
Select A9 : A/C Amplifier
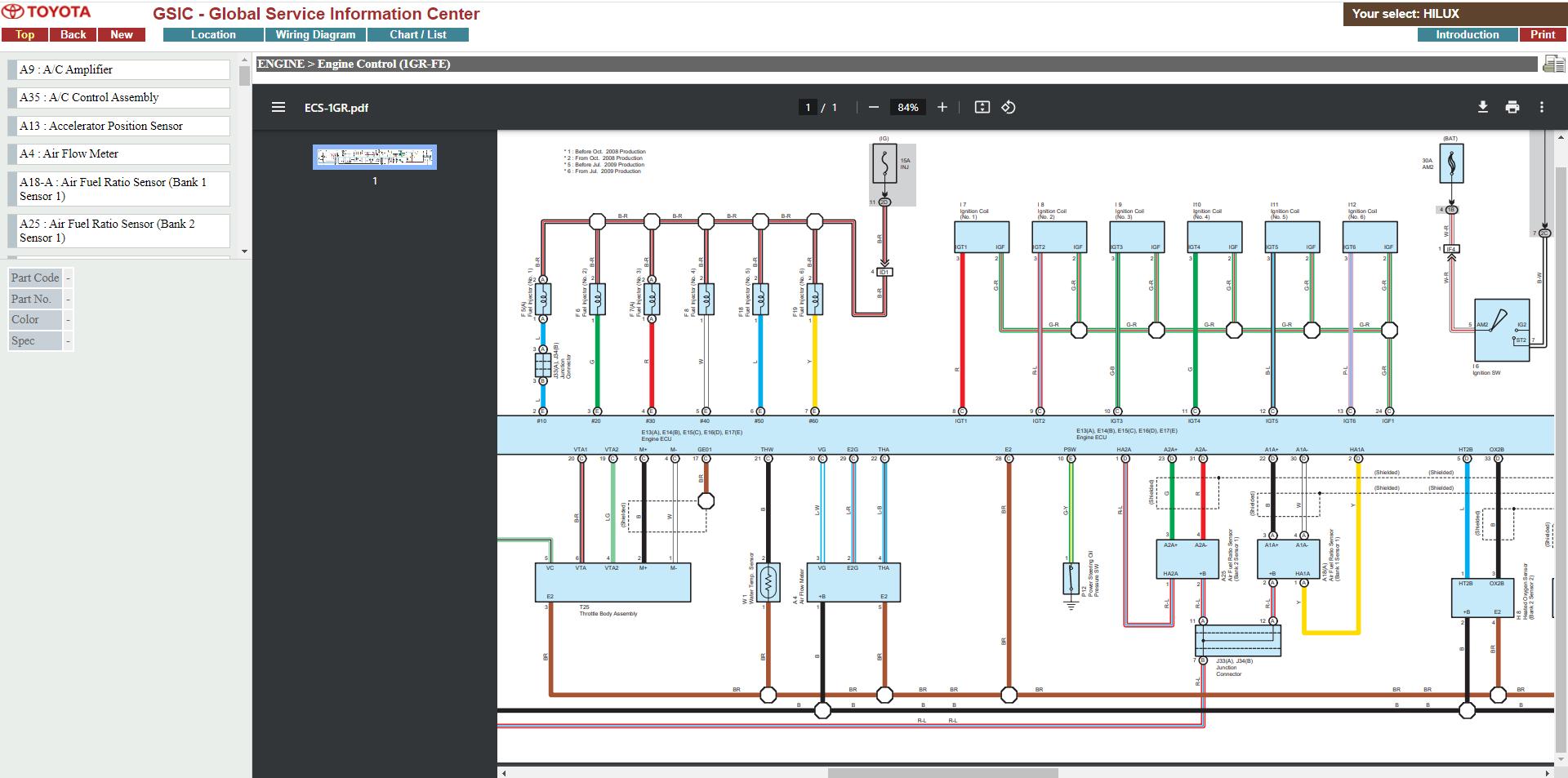coord(119,69)
